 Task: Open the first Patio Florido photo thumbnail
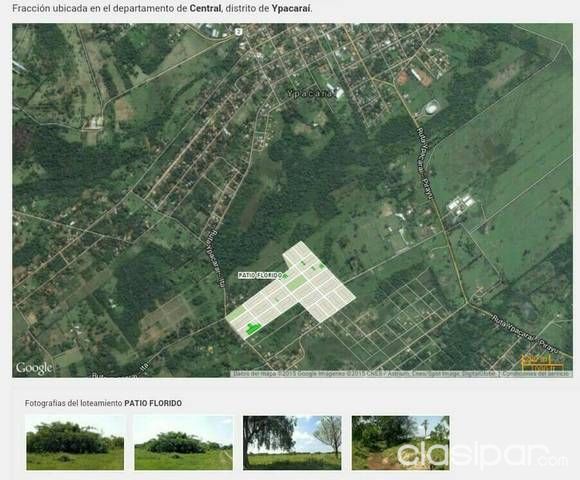(x=75, y=443)
